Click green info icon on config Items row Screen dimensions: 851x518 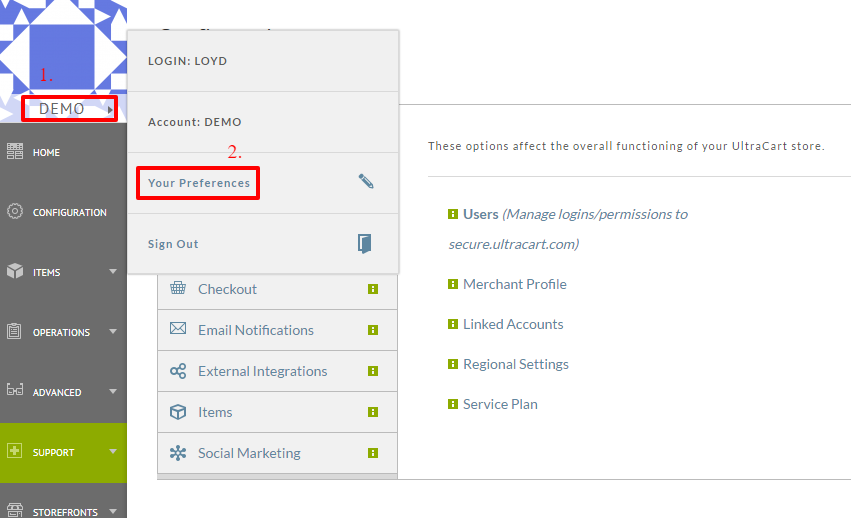373,412
